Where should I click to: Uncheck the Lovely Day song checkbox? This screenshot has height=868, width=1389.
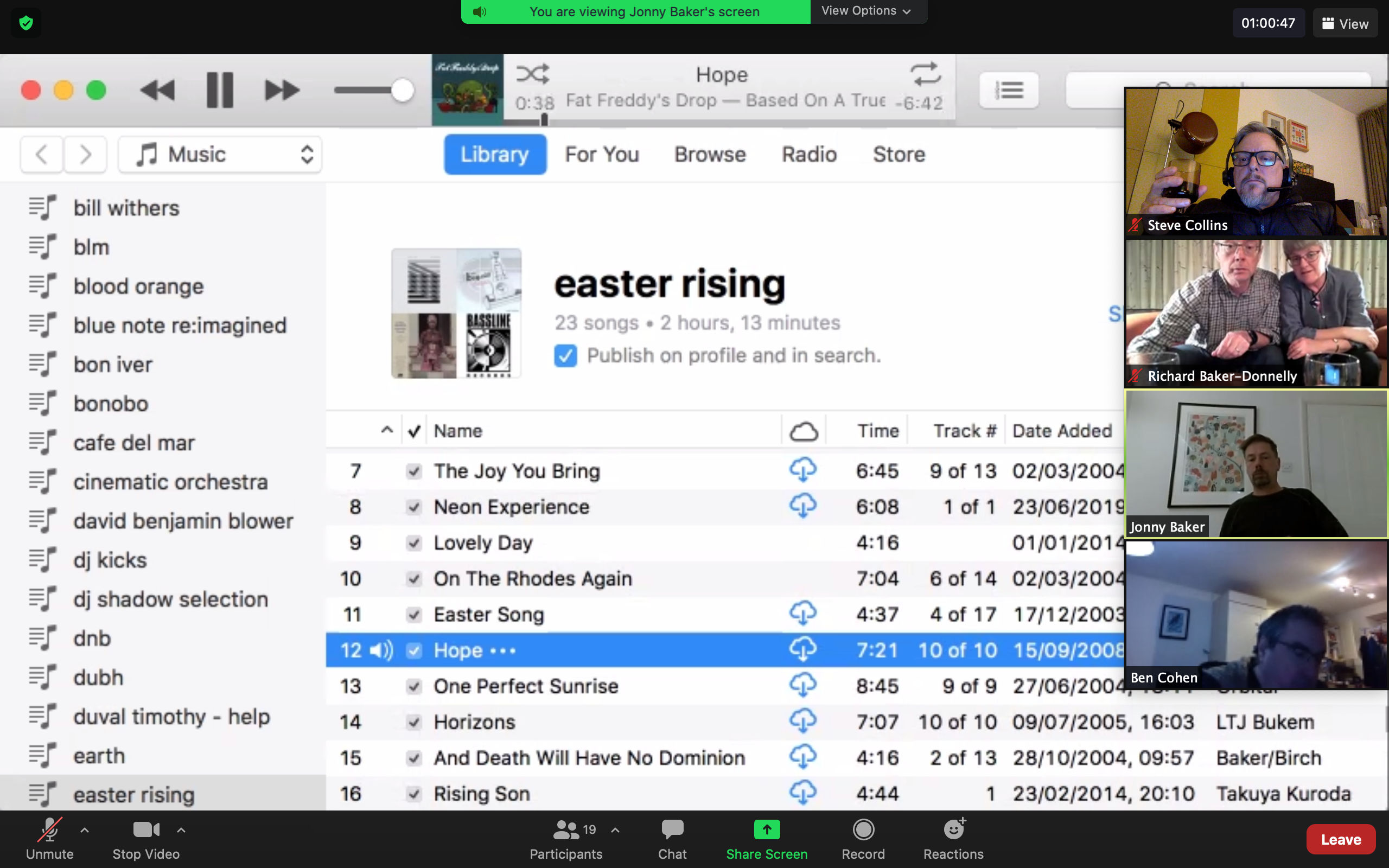pyautogui.click(x=414, y=543)
